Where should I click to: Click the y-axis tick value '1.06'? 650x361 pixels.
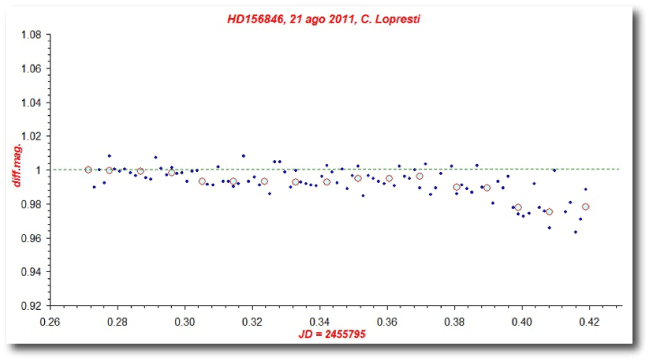point(32,69)
